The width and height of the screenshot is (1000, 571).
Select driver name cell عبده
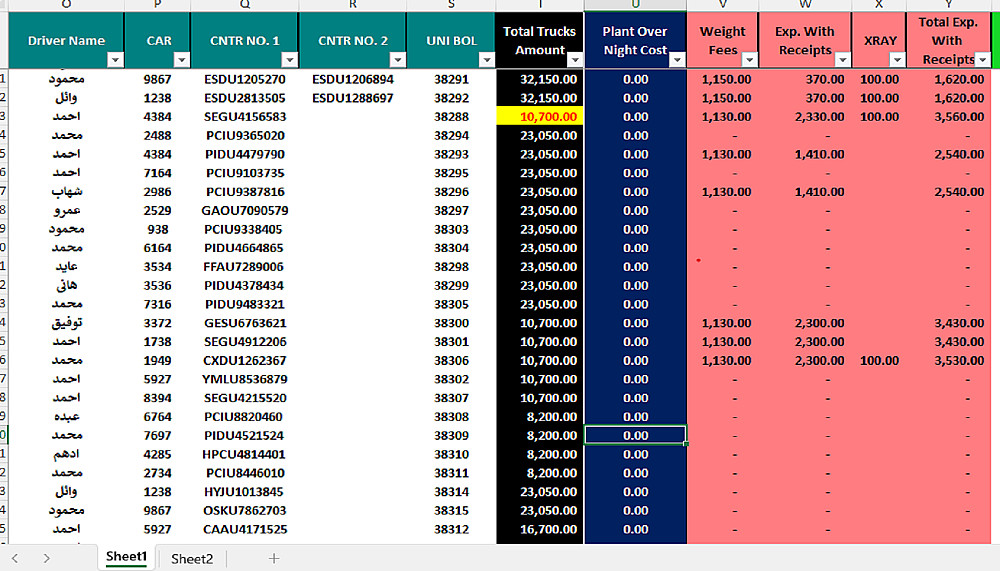[x=66, y=417]
